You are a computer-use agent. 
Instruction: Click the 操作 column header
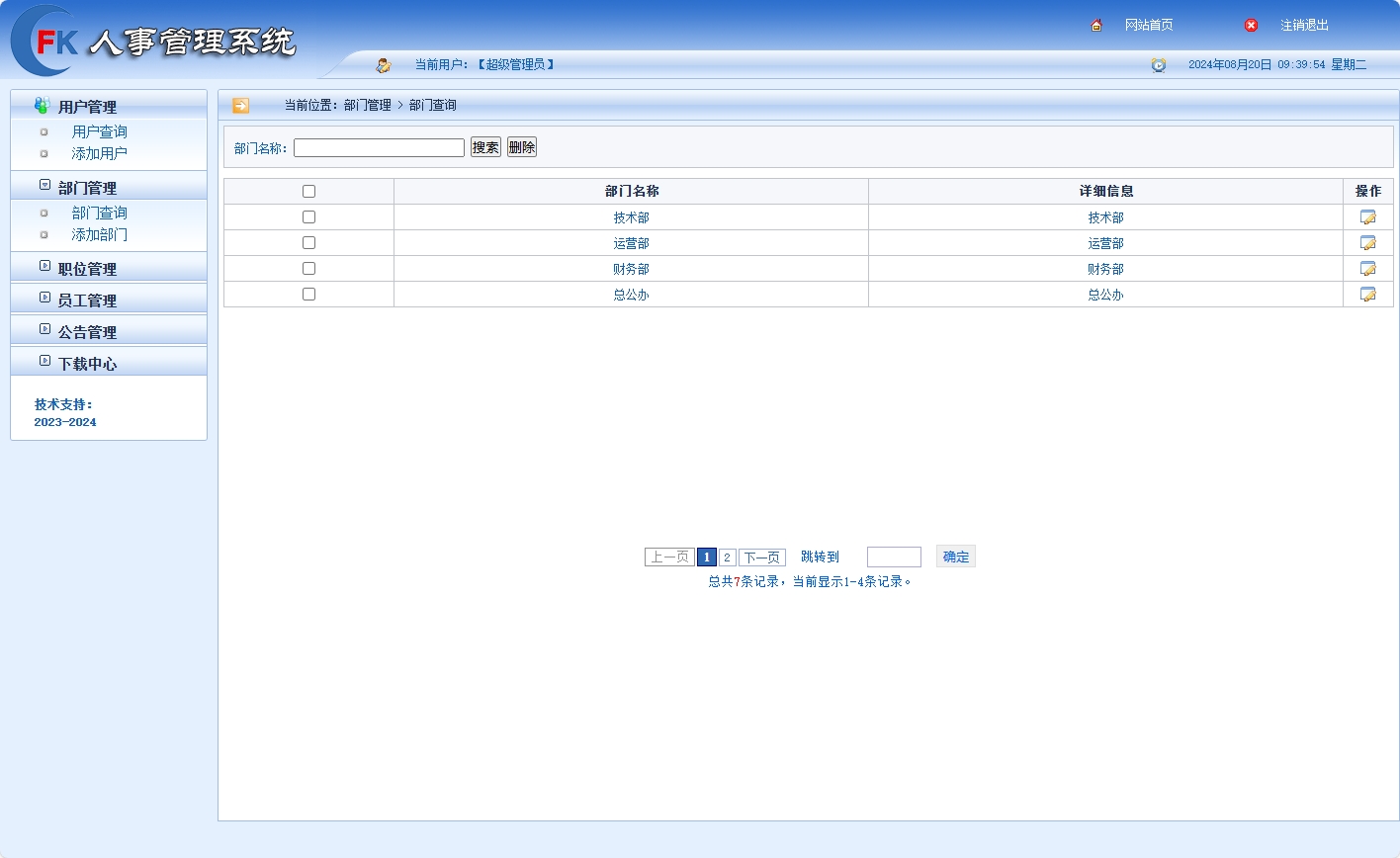[x=1368, y=192]
